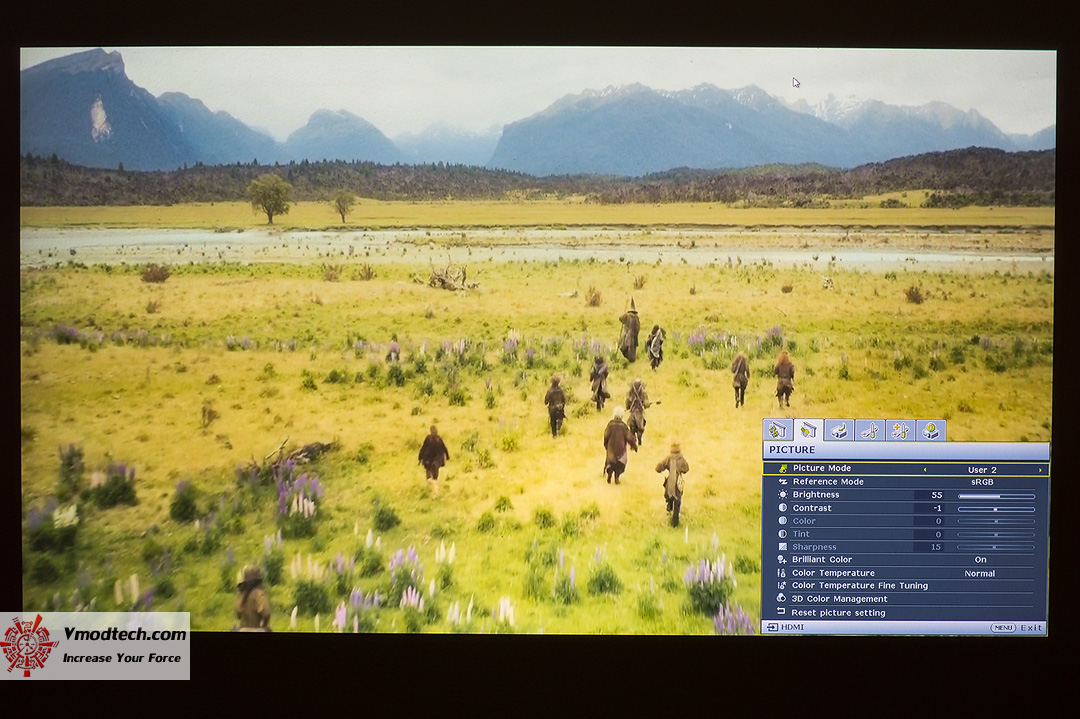The image size is (1080, 719).
Task: Adjust the Brightness slider bar
Action: [996, 496]
